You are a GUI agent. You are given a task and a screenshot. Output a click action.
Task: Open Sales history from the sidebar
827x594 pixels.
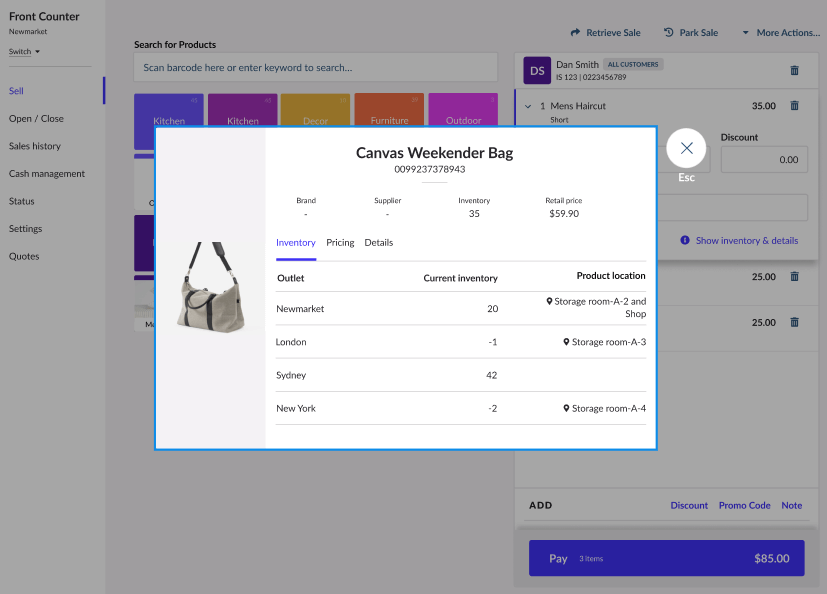[37, 146]
